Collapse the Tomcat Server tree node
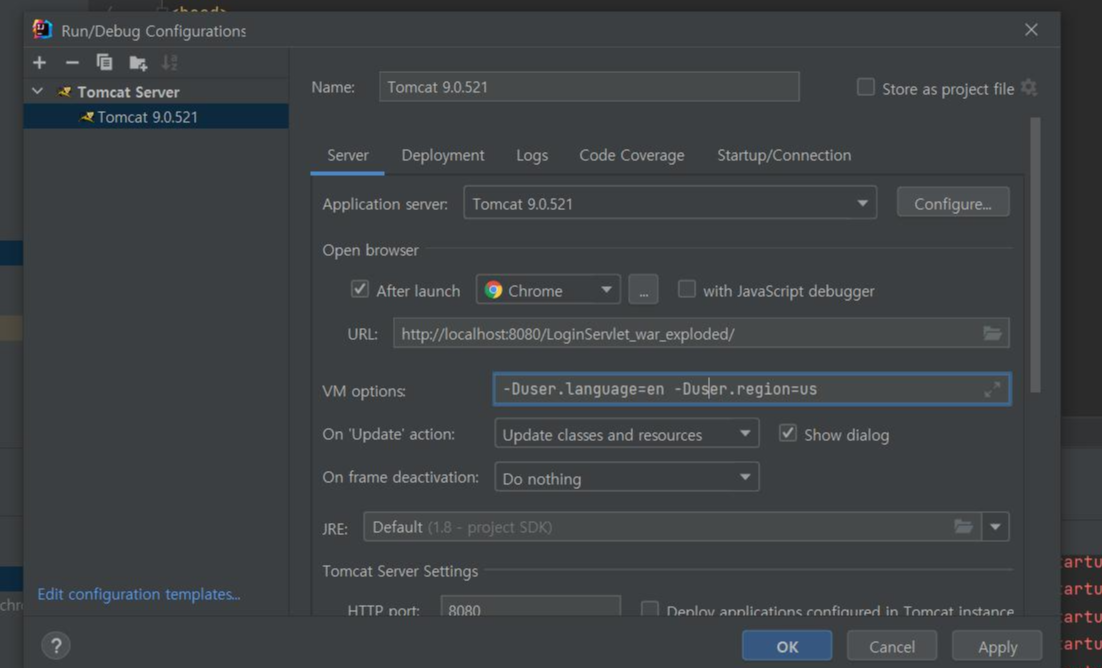Image resolution: width=1102 pixels, height=668 pixels. [38, 91]
